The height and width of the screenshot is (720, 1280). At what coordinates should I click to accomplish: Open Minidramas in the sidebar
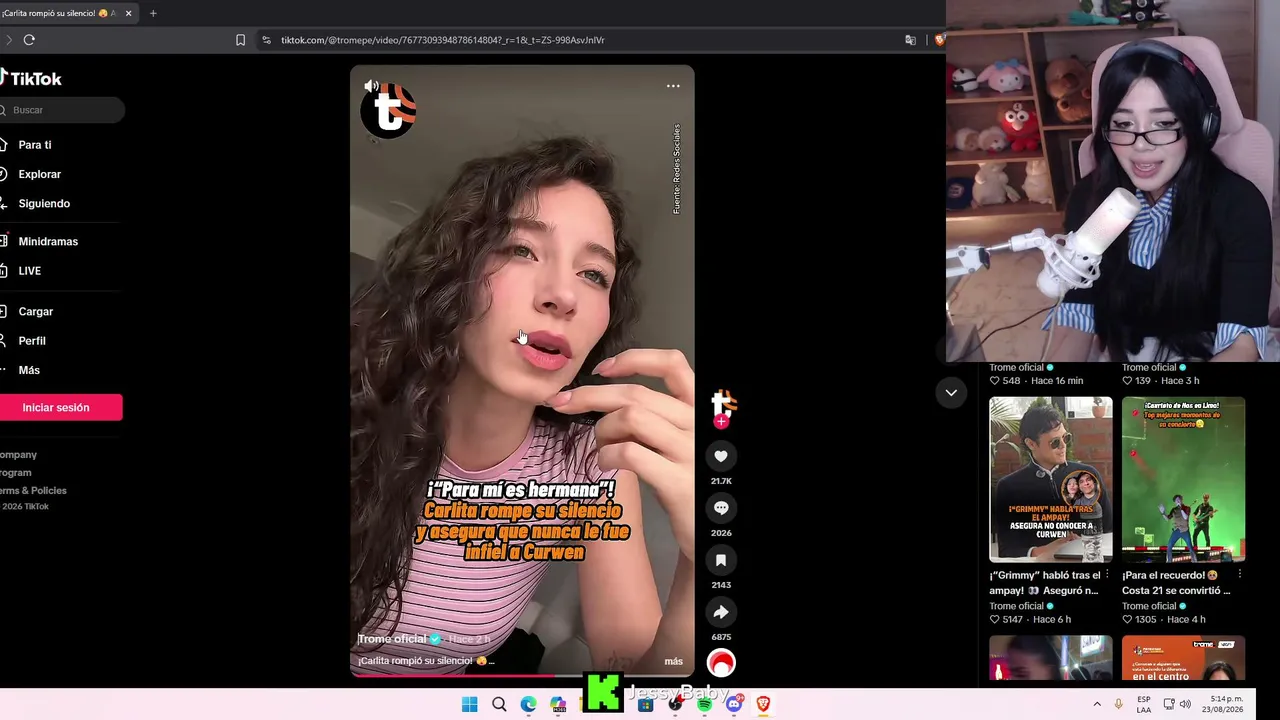(48, 241)
